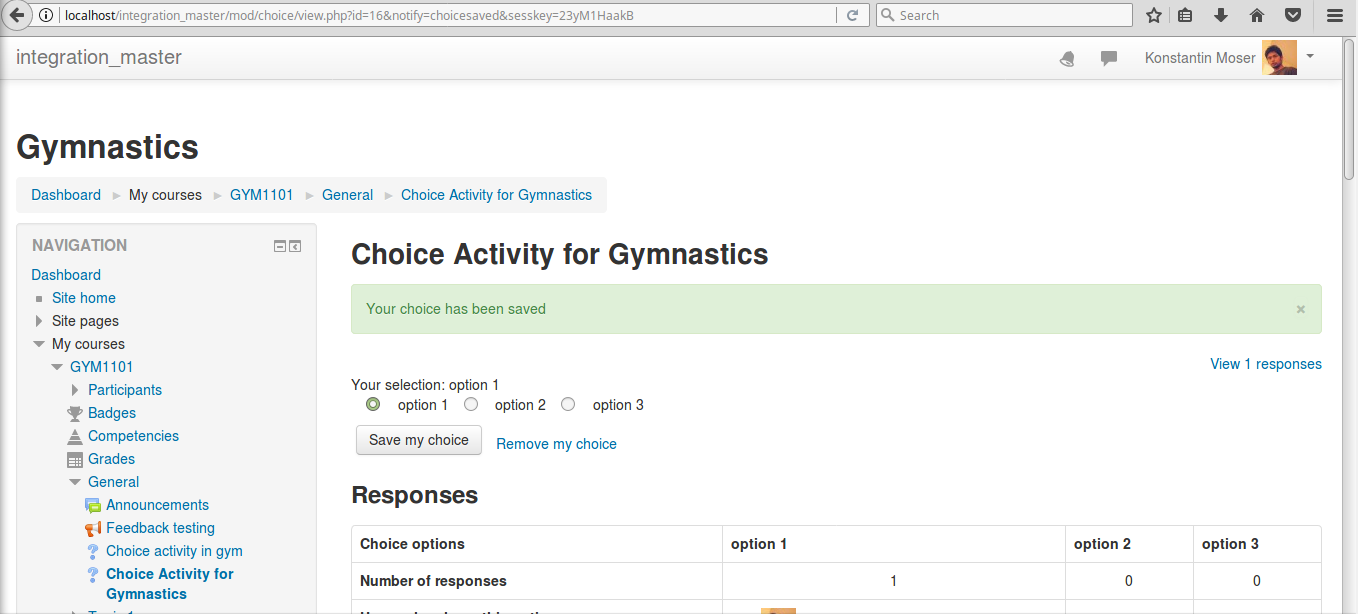Dock the Navigation block icon

click(295, 246)
